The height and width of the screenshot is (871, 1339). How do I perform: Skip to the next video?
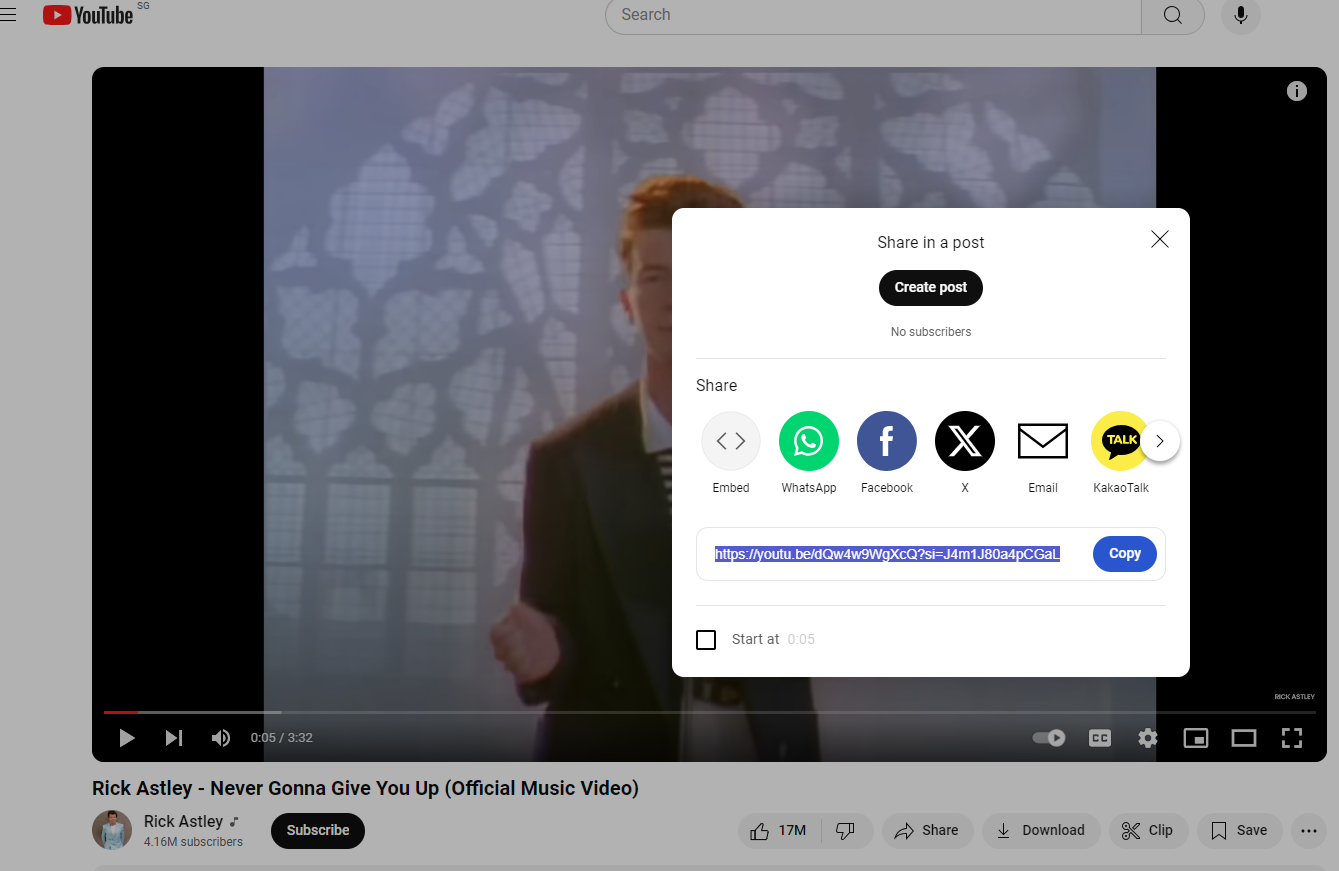pyautogui.click(x=174, y=738)
